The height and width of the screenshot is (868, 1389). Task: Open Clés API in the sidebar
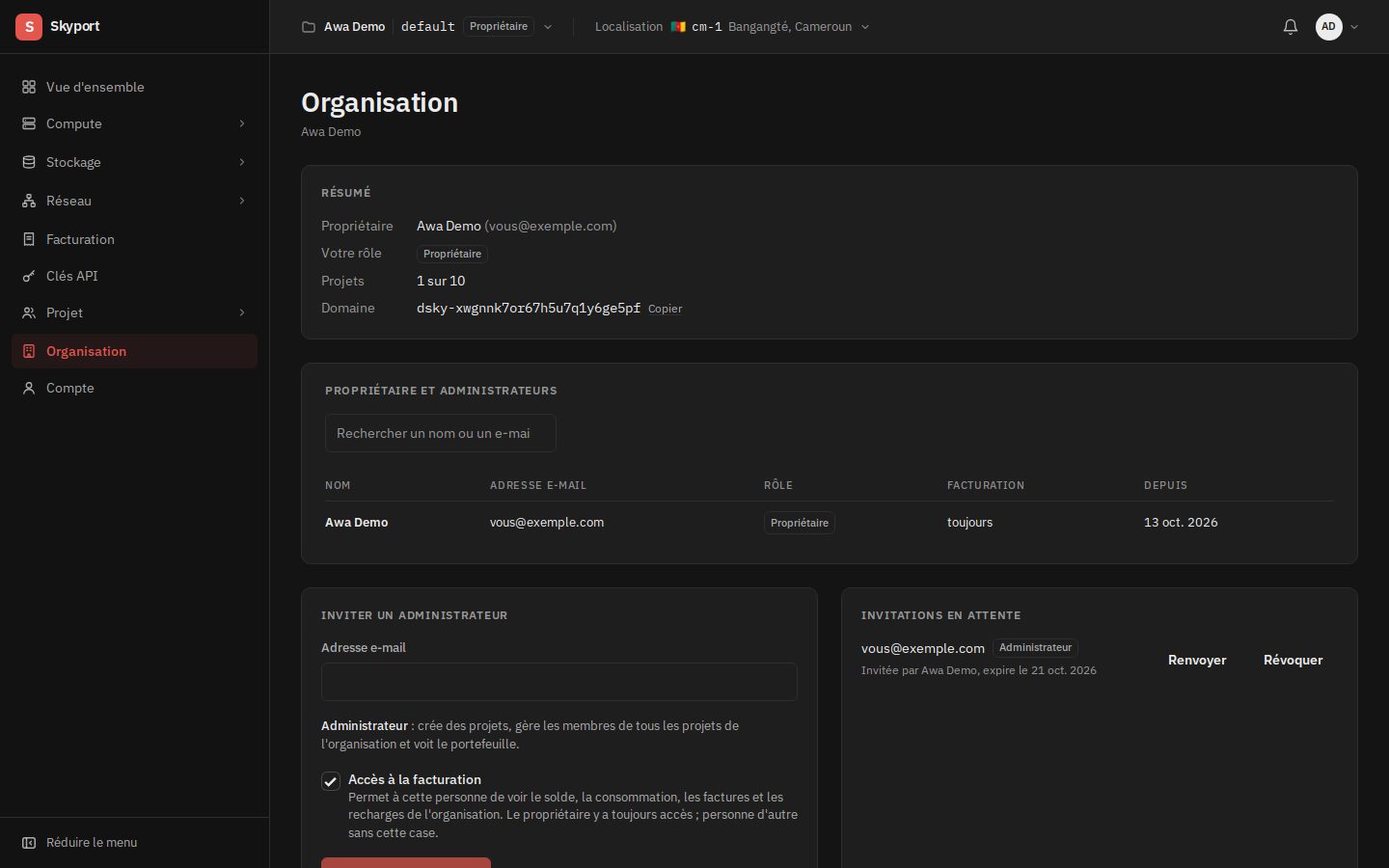click(x=134, y=276)
